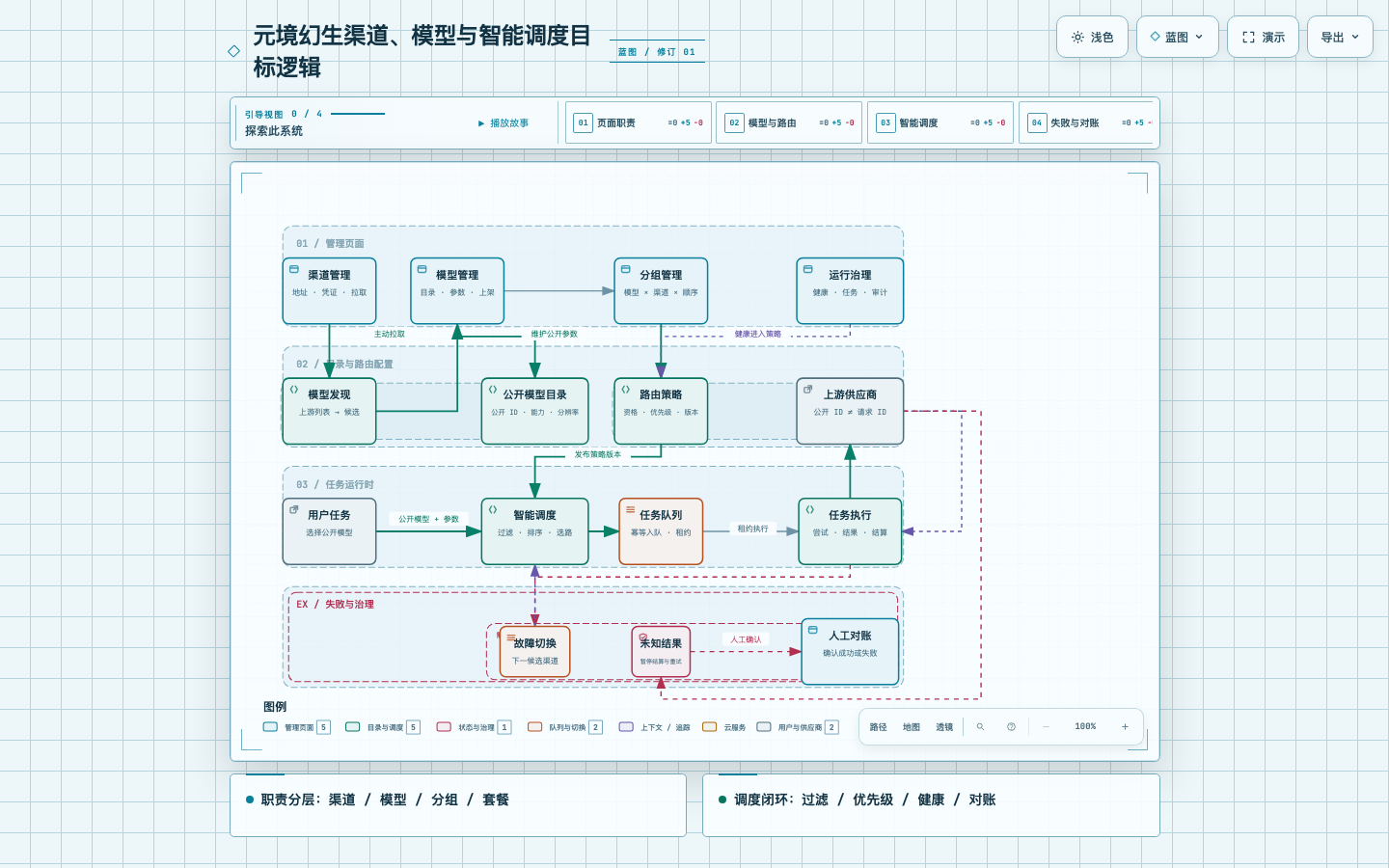
Task: Click the guided view progress bar
Action: point(357,114)
